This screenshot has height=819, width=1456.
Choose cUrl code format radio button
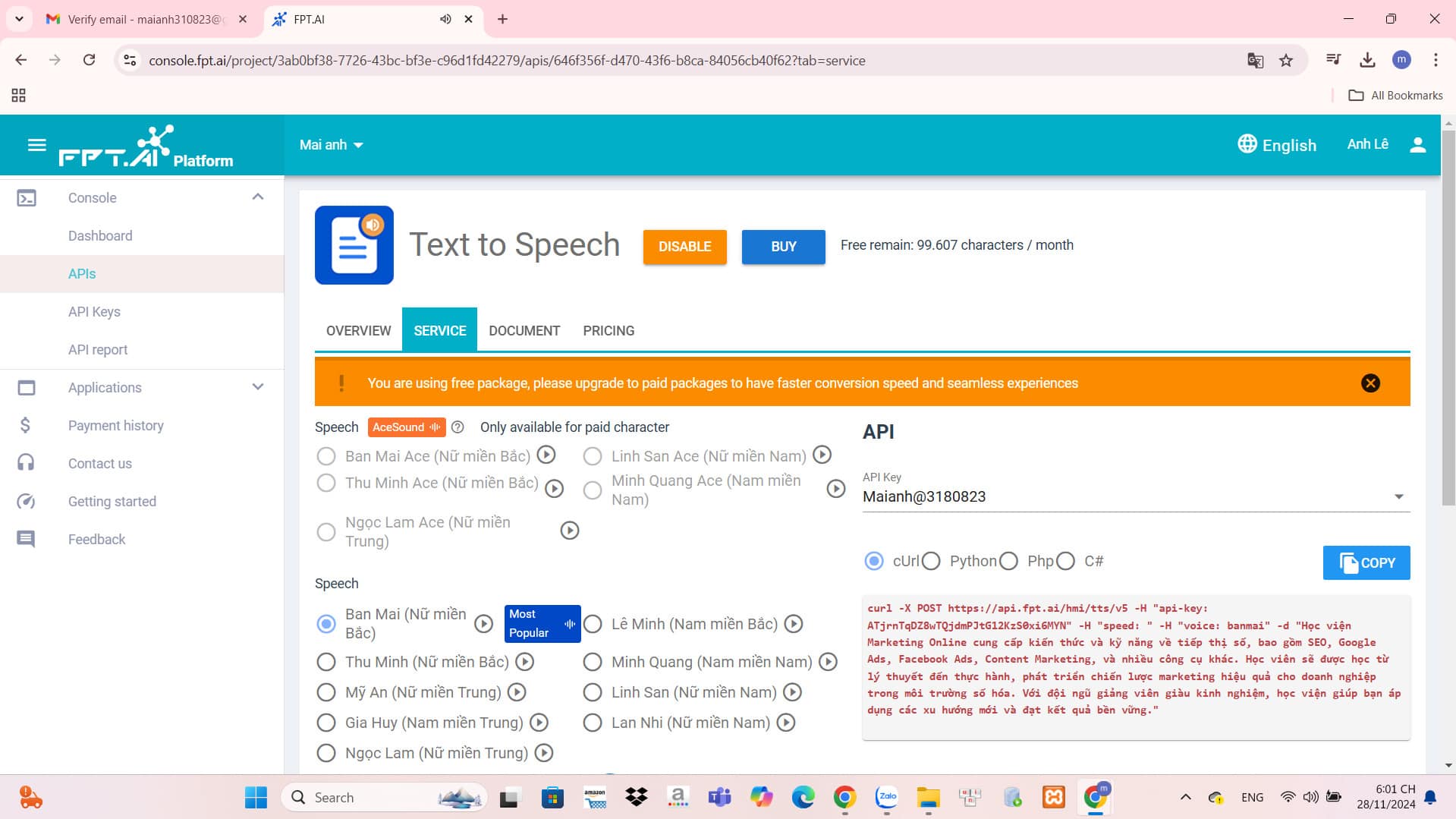click(874, 561)
